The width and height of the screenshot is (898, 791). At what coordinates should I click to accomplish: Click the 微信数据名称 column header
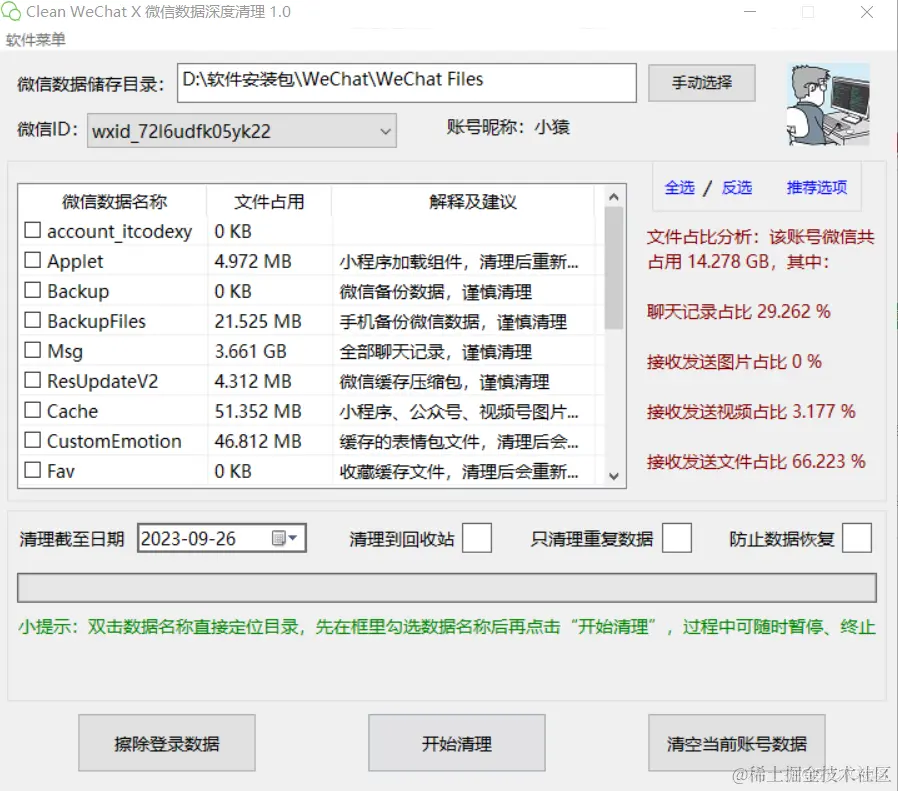(114, 202)
